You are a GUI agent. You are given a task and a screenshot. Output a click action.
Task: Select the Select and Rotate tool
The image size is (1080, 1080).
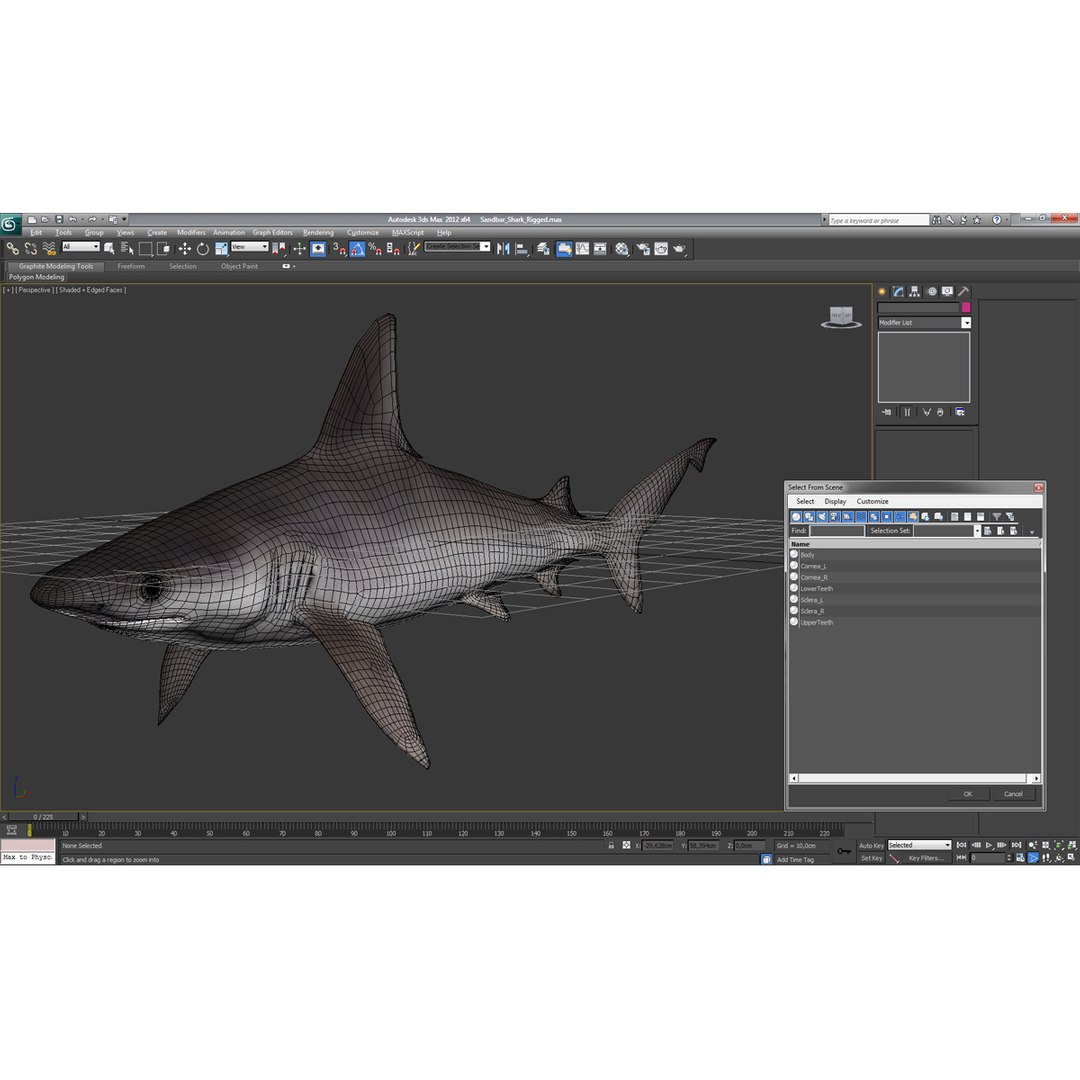pyautogui.click(x=202, y=249)
